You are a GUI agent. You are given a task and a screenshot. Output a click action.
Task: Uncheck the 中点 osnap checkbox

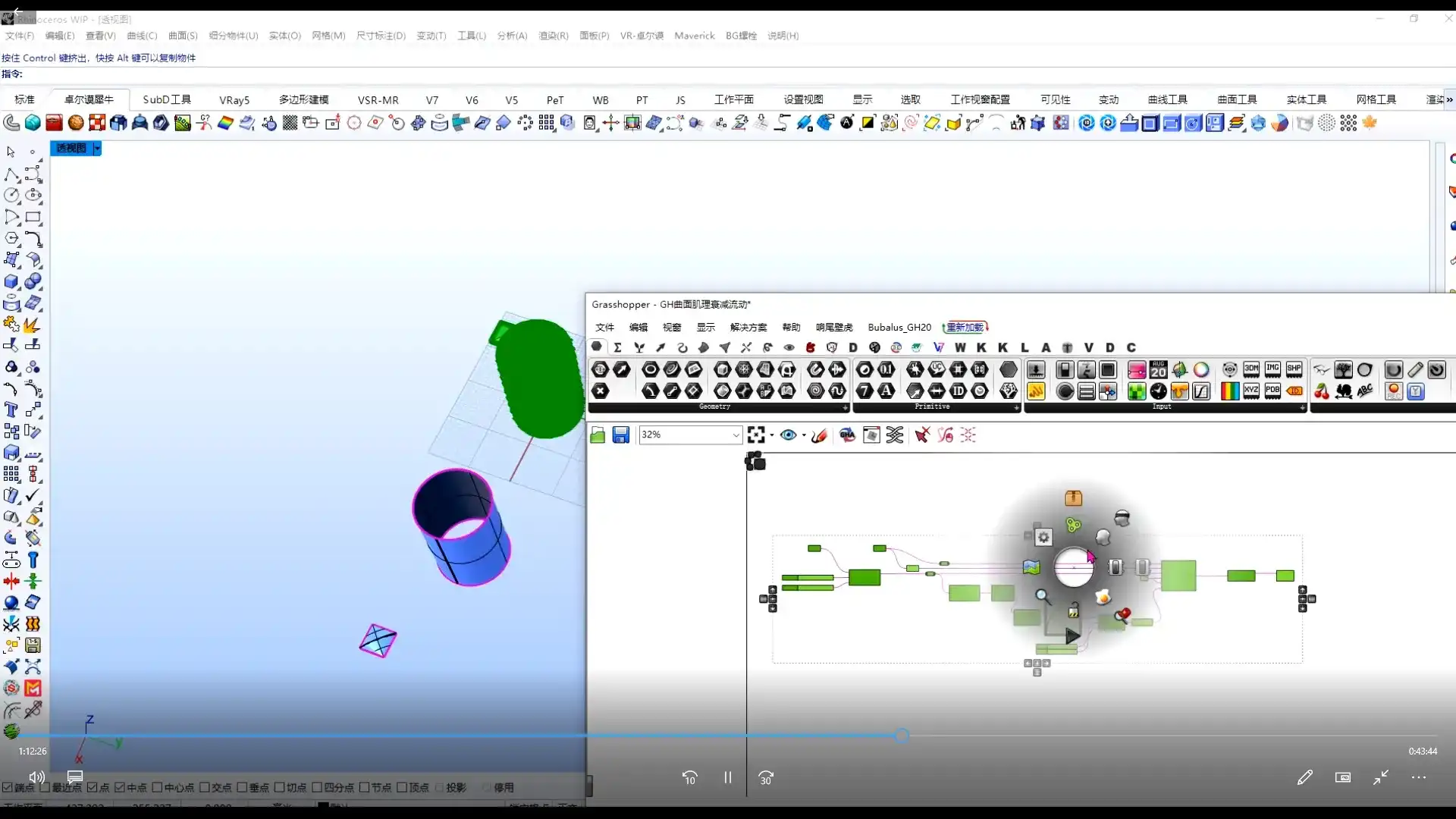coord(120,787)
